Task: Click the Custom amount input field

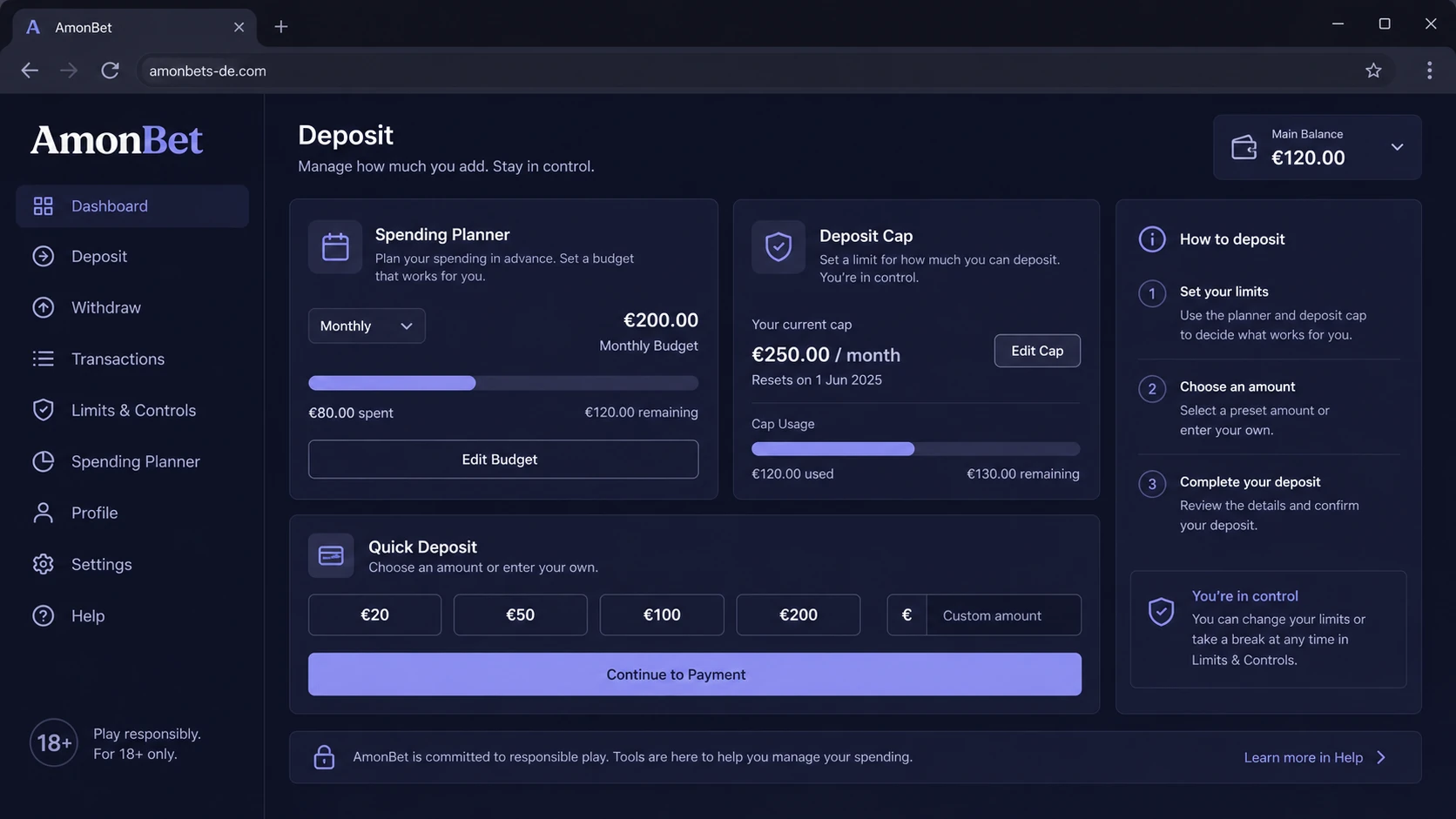Action: pyautogui.click(x=1003, y=615)
